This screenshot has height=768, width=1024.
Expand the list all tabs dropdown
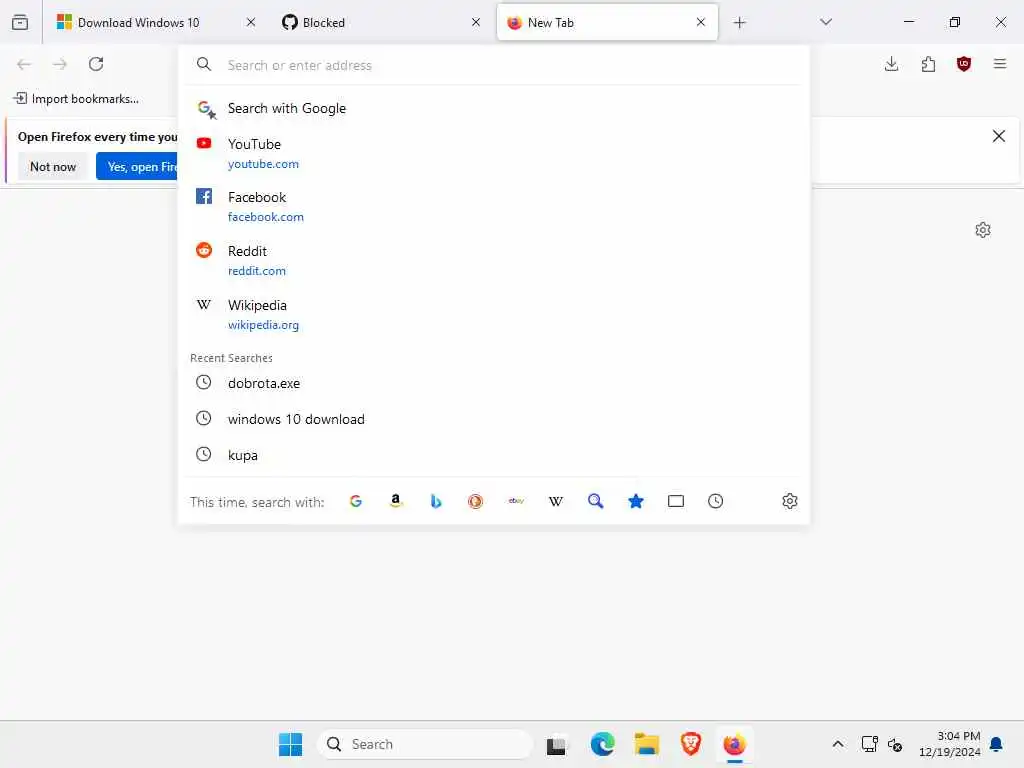pos(826,22)
